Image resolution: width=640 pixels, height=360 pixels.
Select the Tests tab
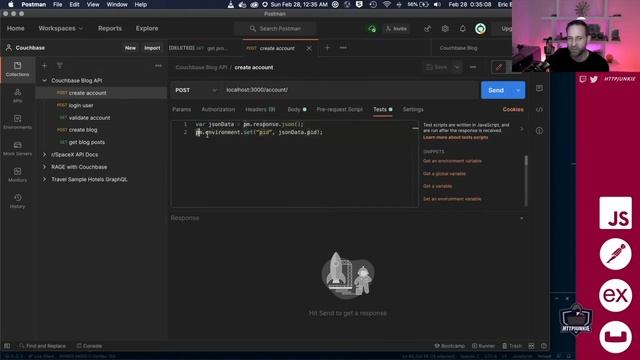coord(382,109)
